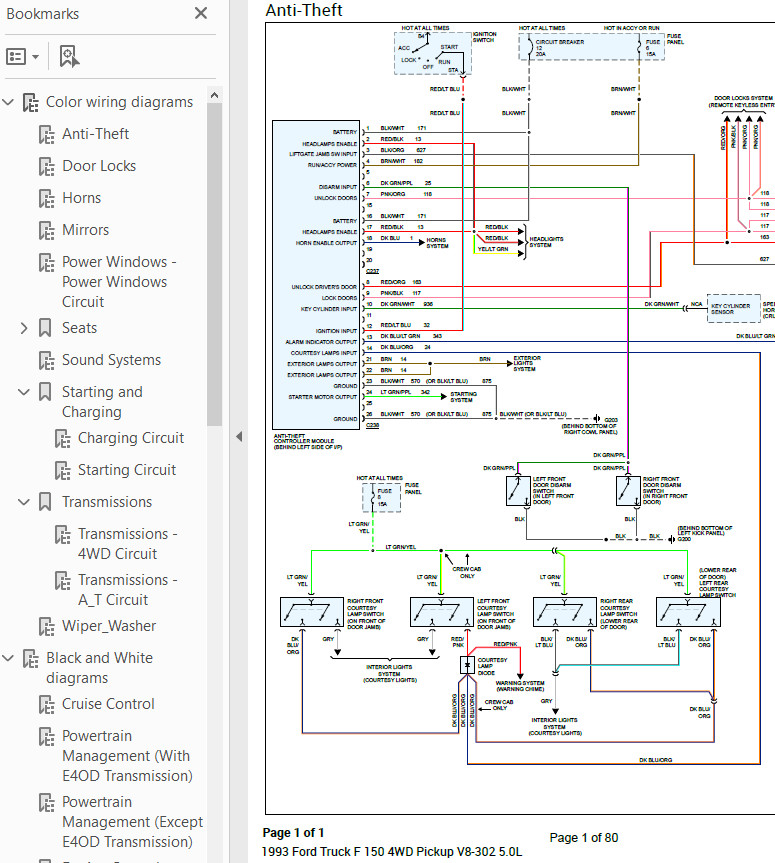The width and height of the screenshot is (775, 863).
Task: Click the Cruise Control bookmark icon
Action: click(47, 704)
